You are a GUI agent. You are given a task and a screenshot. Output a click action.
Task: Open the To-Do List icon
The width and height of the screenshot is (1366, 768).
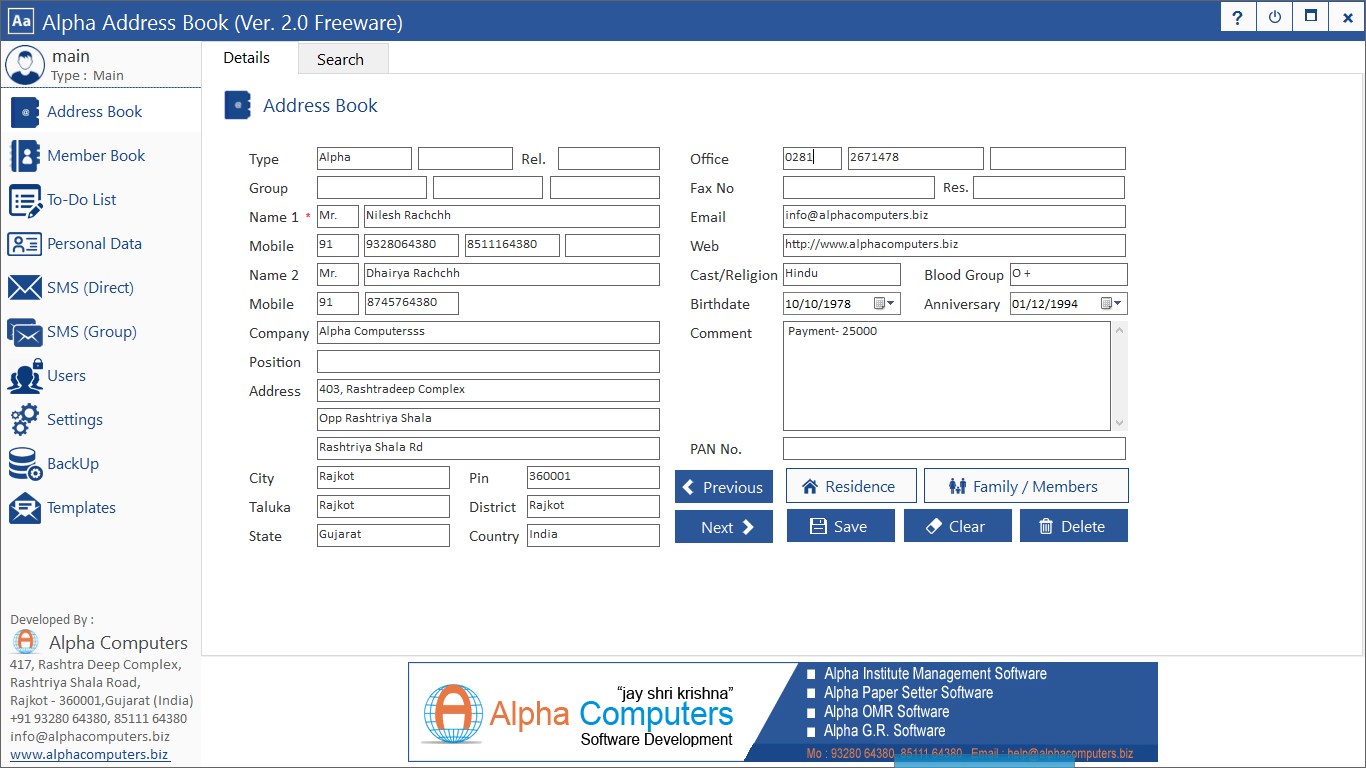25,200
